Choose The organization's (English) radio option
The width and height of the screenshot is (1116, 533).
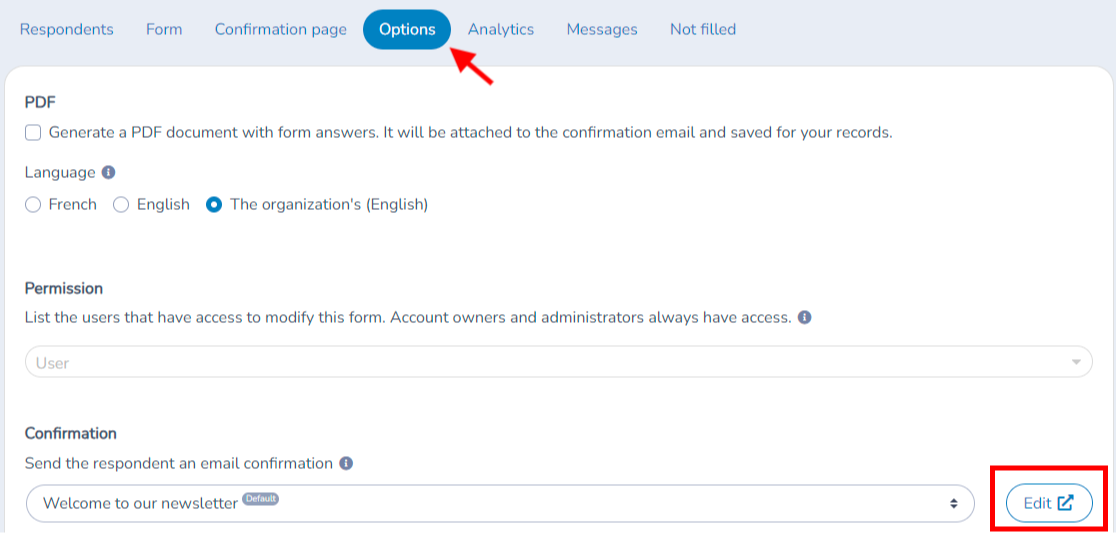pos(214,205)
